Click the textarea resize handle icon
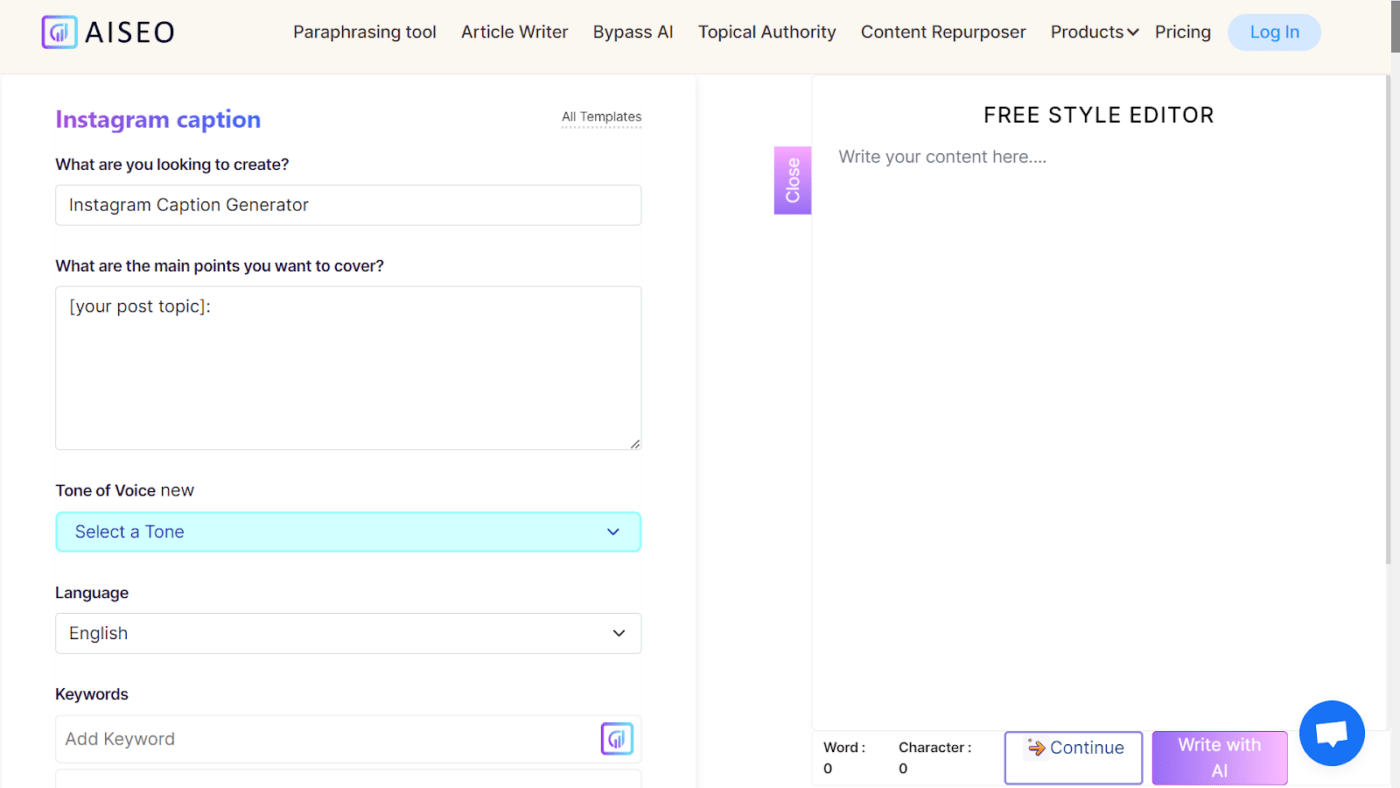The image size is (1400, 788). tap(635, 443)
